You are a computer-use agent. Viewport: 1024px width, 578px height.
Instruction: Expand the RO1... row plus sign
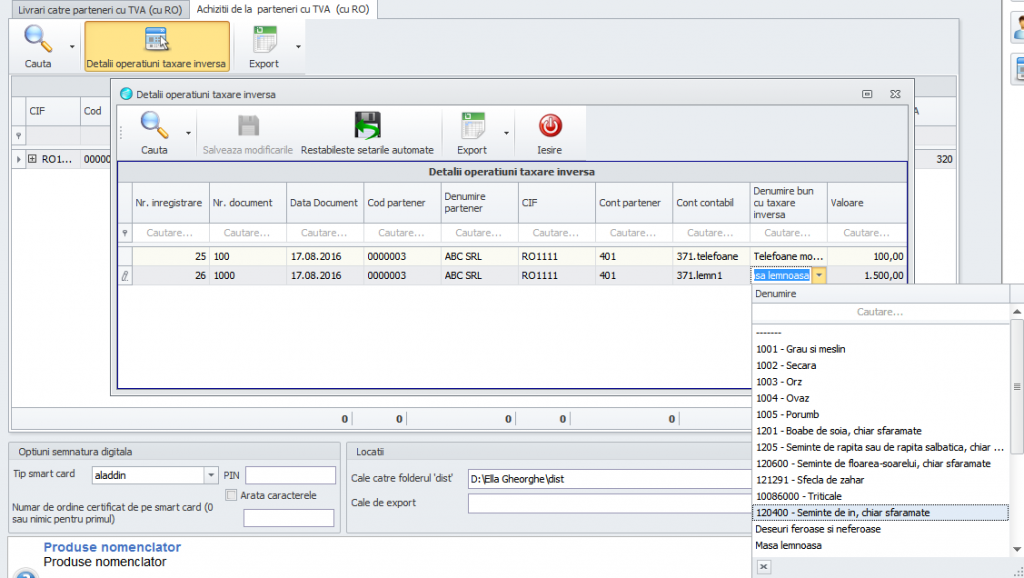(32, 159)
